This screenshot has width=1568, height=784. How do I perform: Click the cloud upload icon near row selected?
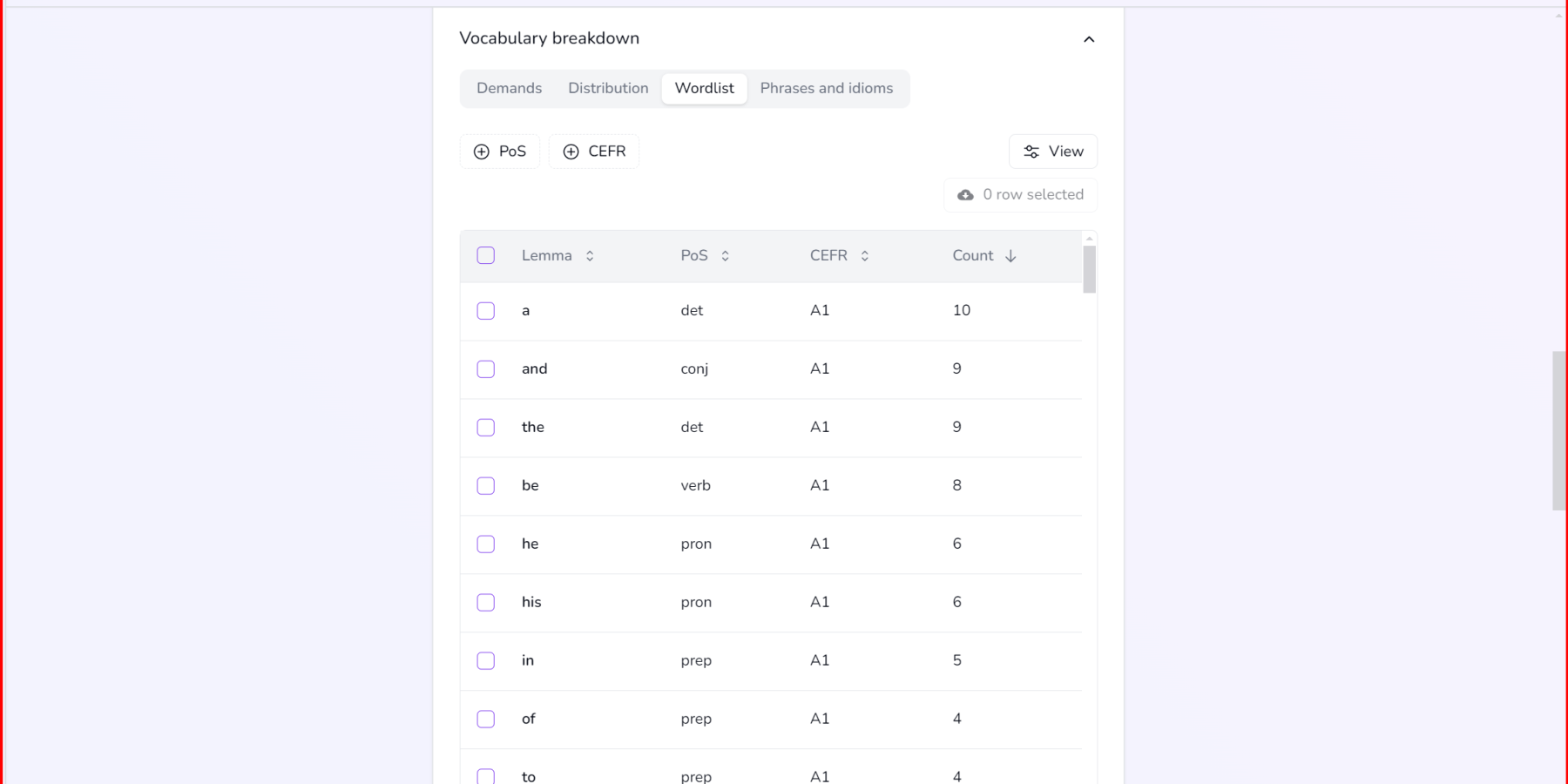(965, 194)
